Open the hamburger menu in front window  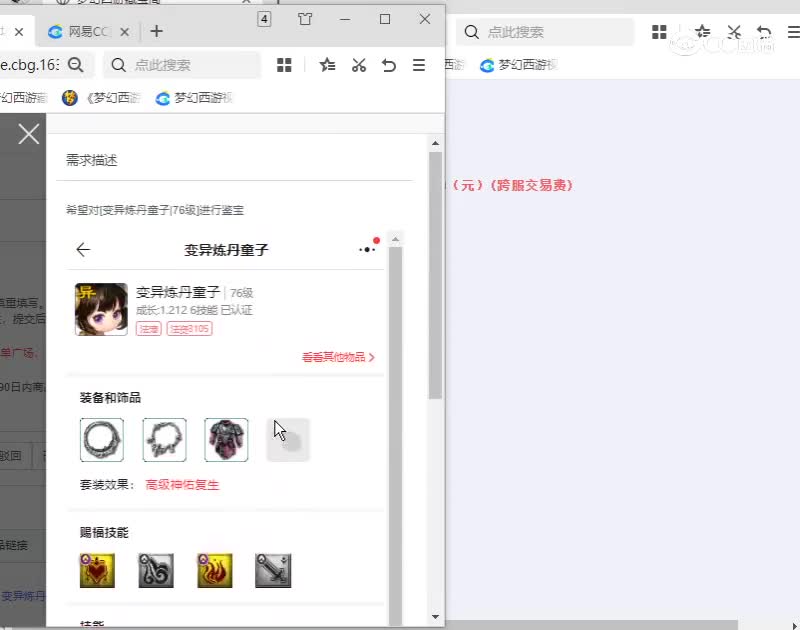click(x=419, y=65)
